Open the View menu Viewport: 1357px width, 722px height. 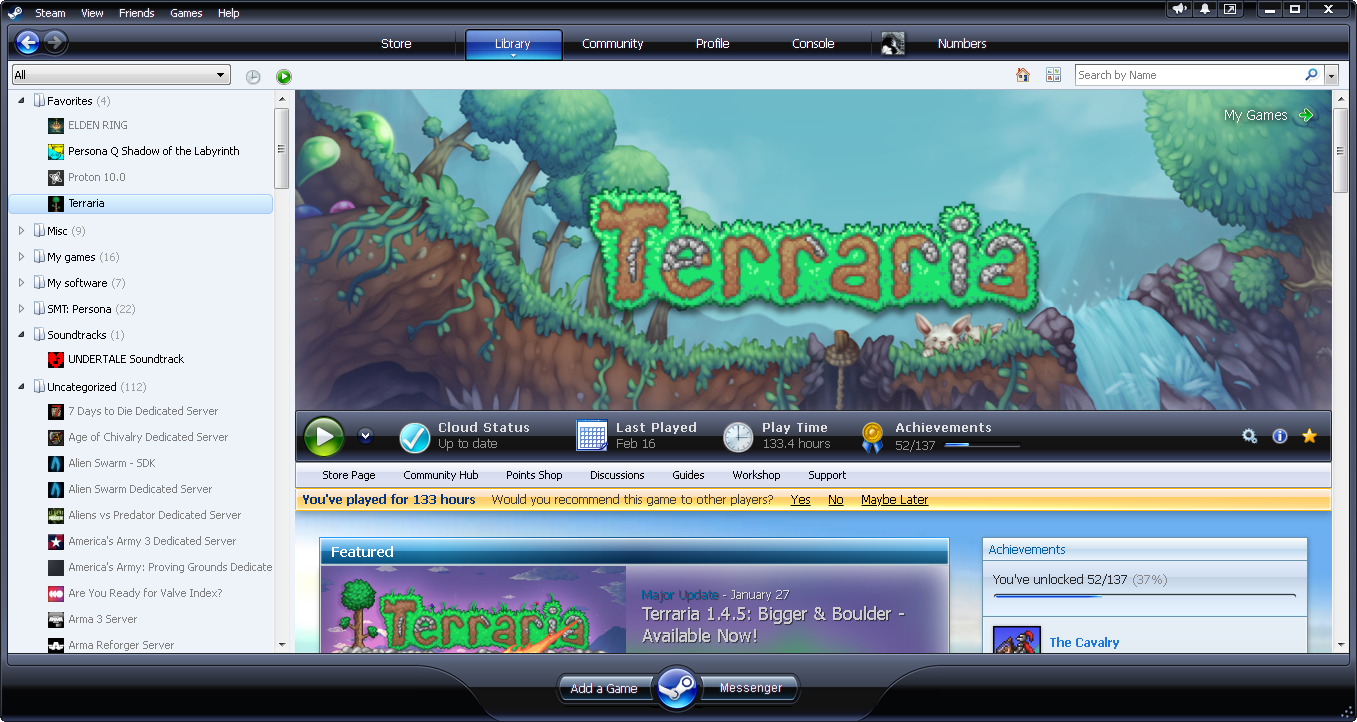point(92,13)
